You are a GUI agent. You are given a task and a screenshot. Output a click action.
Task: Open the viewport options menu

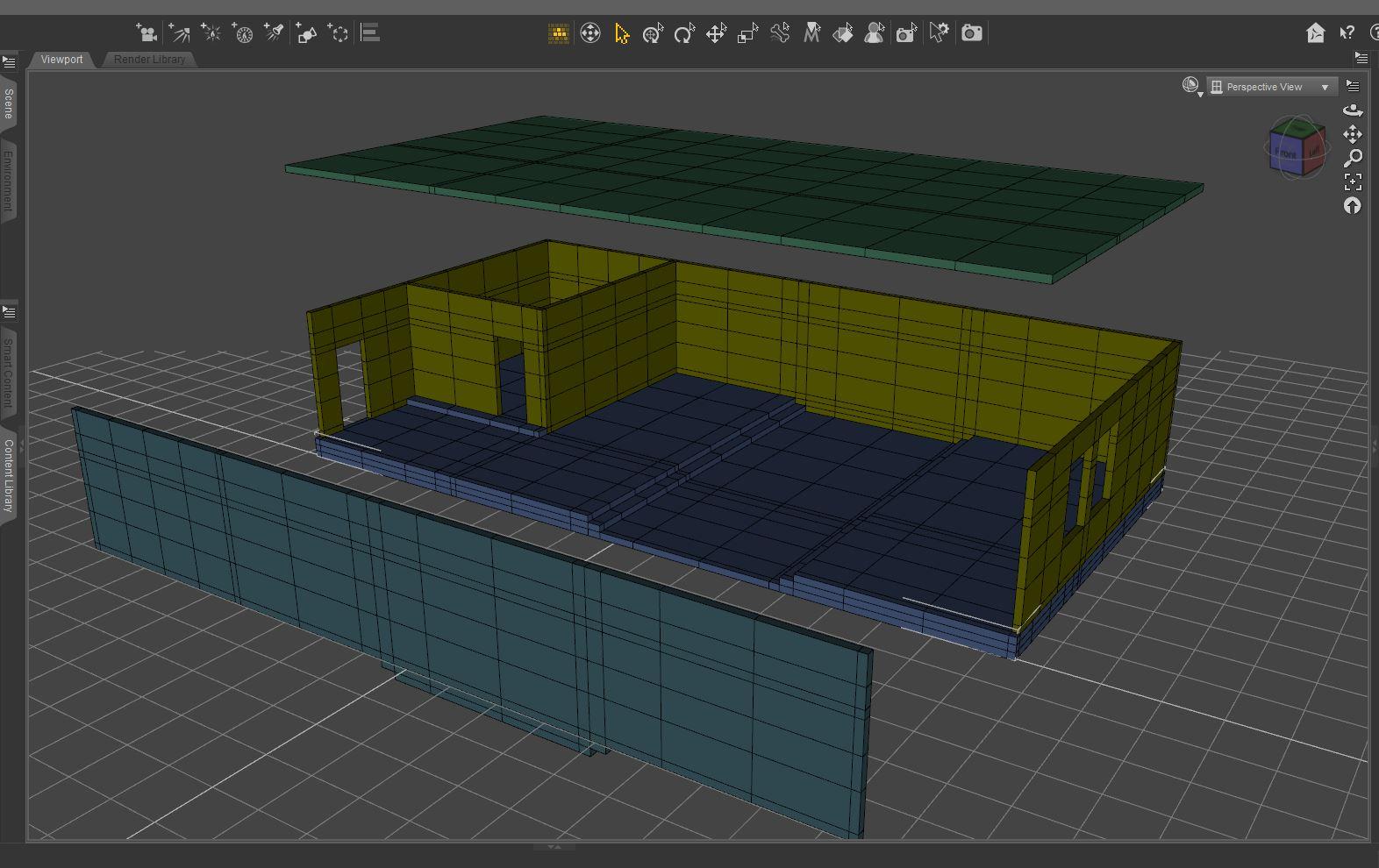1353,86
